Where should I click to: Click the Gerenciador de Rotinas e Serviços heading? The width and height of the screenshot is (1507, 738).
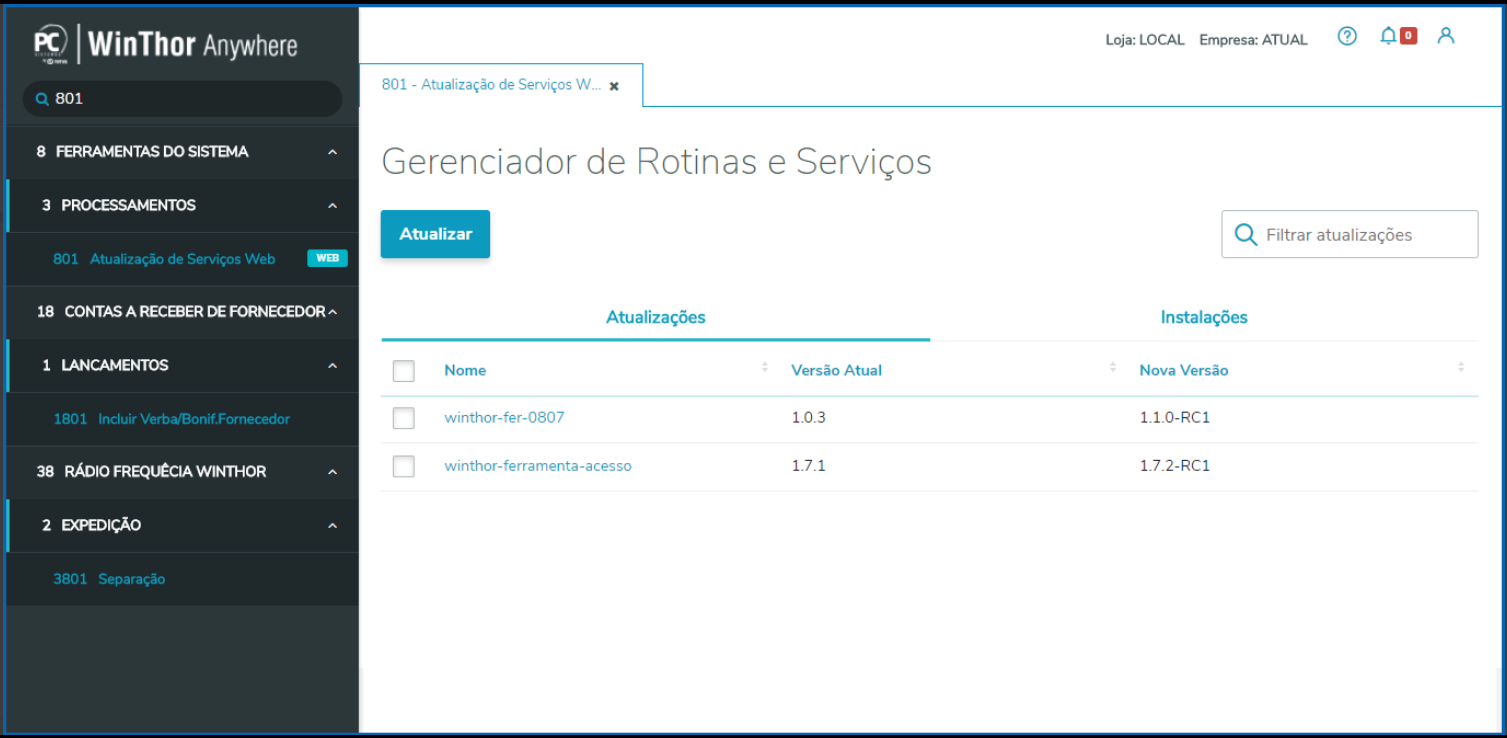pyautogui.click(x=656, y=162)
